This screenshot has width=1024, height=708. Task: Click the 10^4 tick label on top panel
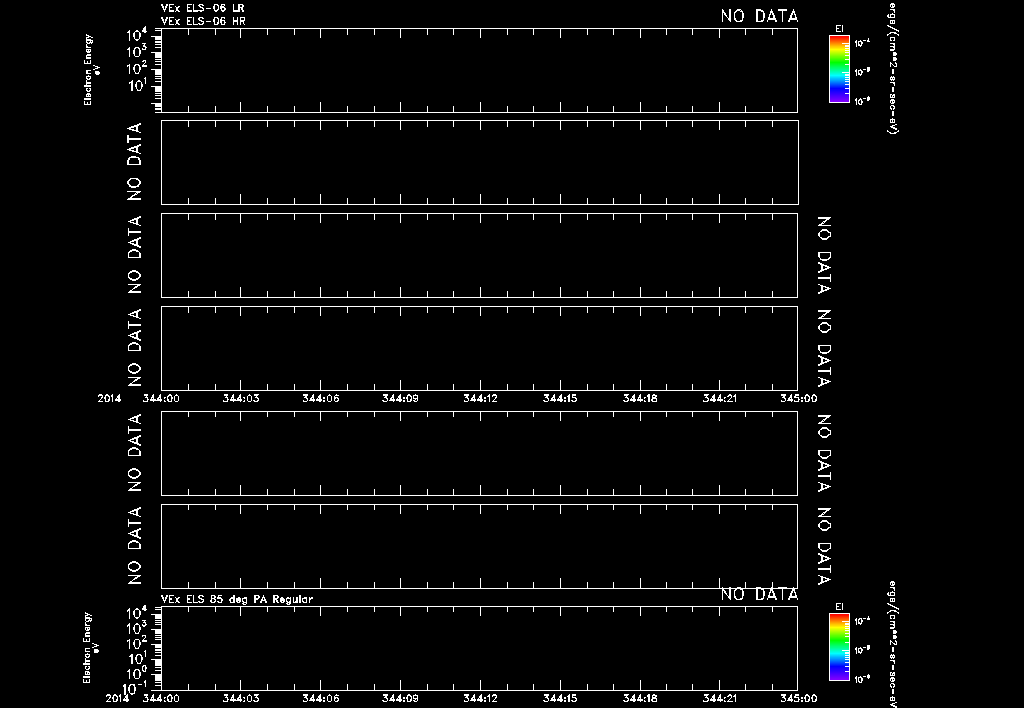(x=136, y=35)
